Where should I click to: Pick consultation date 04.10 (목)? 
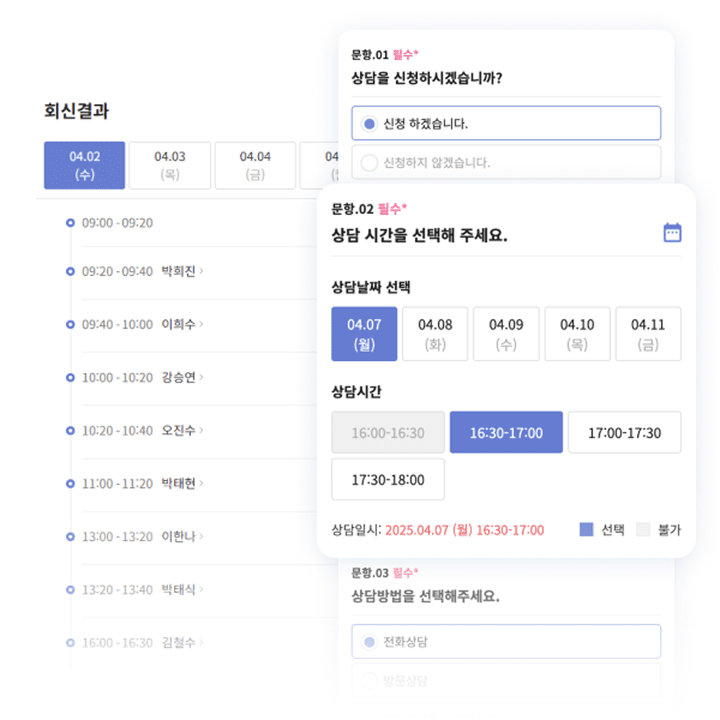[577, 334]
